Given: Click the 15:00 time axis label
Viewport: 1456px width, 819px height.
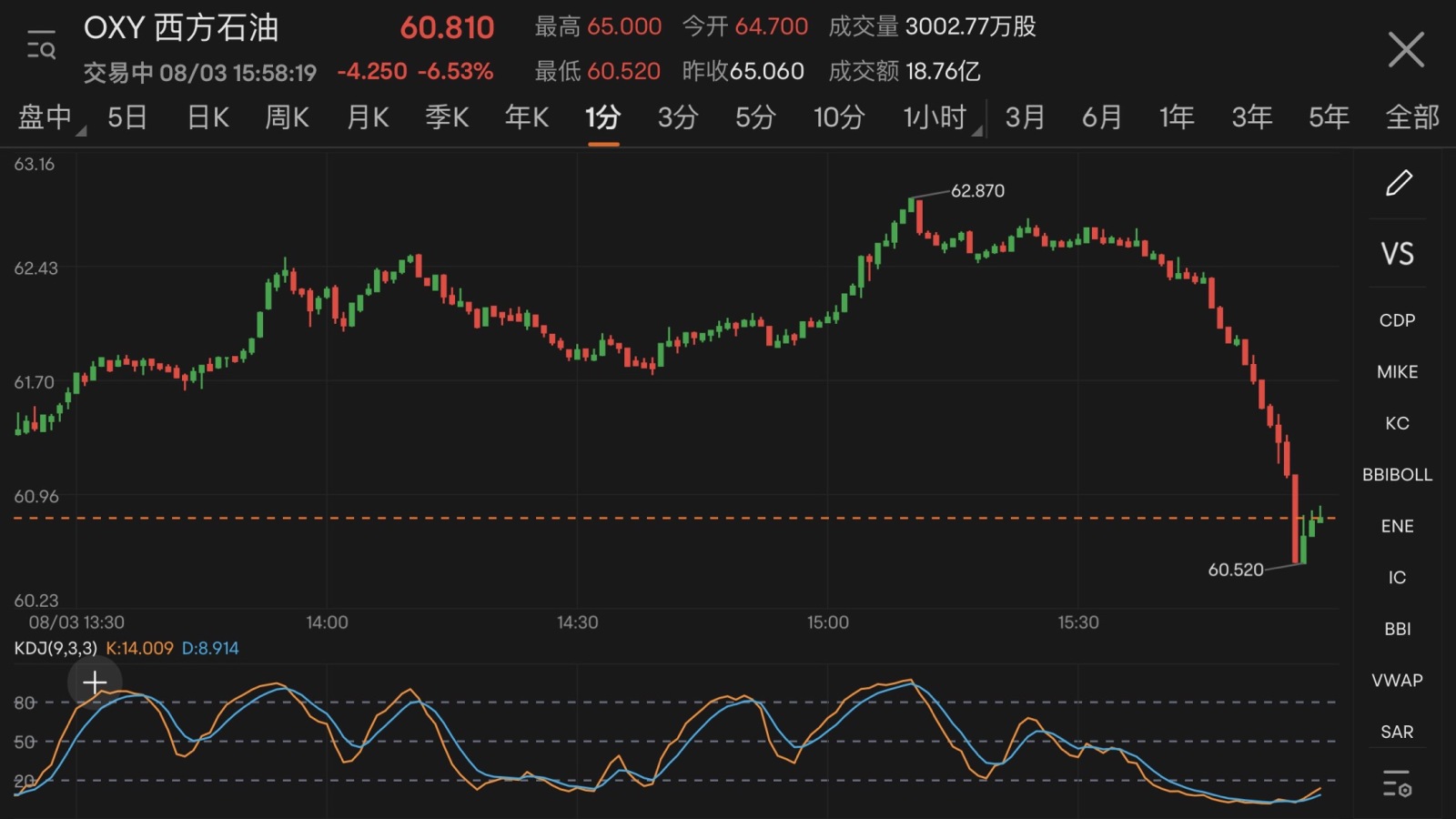Looking at the screenshot, I should pos(827,622).
